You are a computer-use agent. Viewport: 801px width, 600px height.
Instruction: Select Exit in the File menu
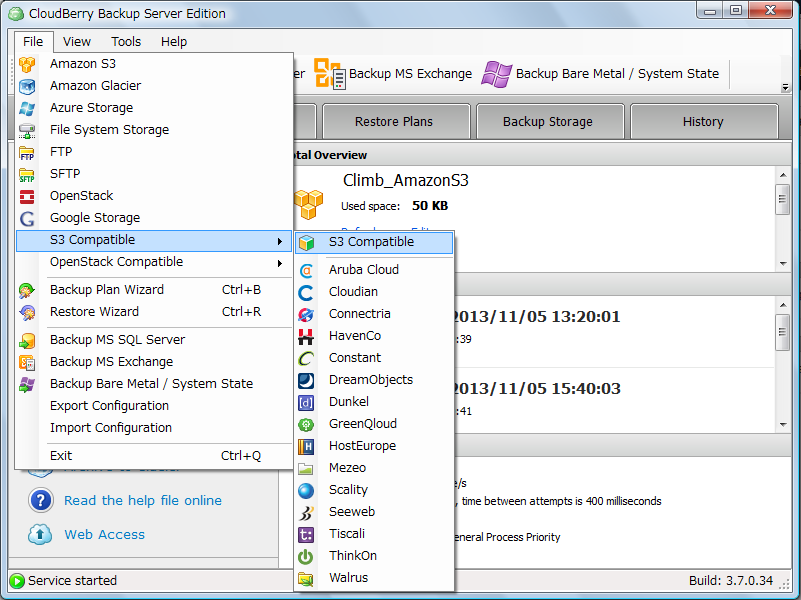pos(154,455)
